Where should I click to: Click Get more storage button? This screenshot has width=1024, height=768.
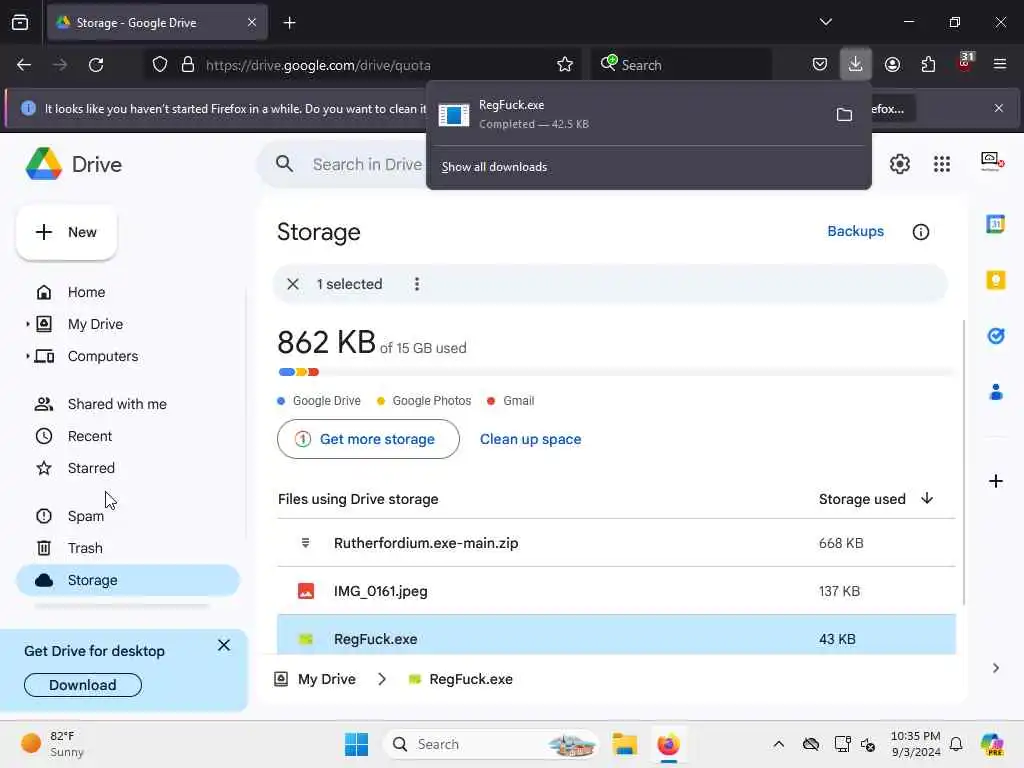click(x=368, y=439)
